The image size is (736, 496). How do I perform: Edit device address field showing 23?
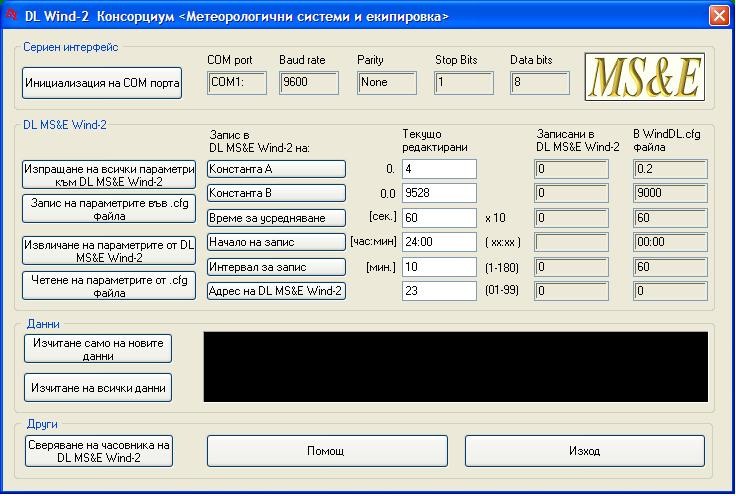tap(439, 290)
